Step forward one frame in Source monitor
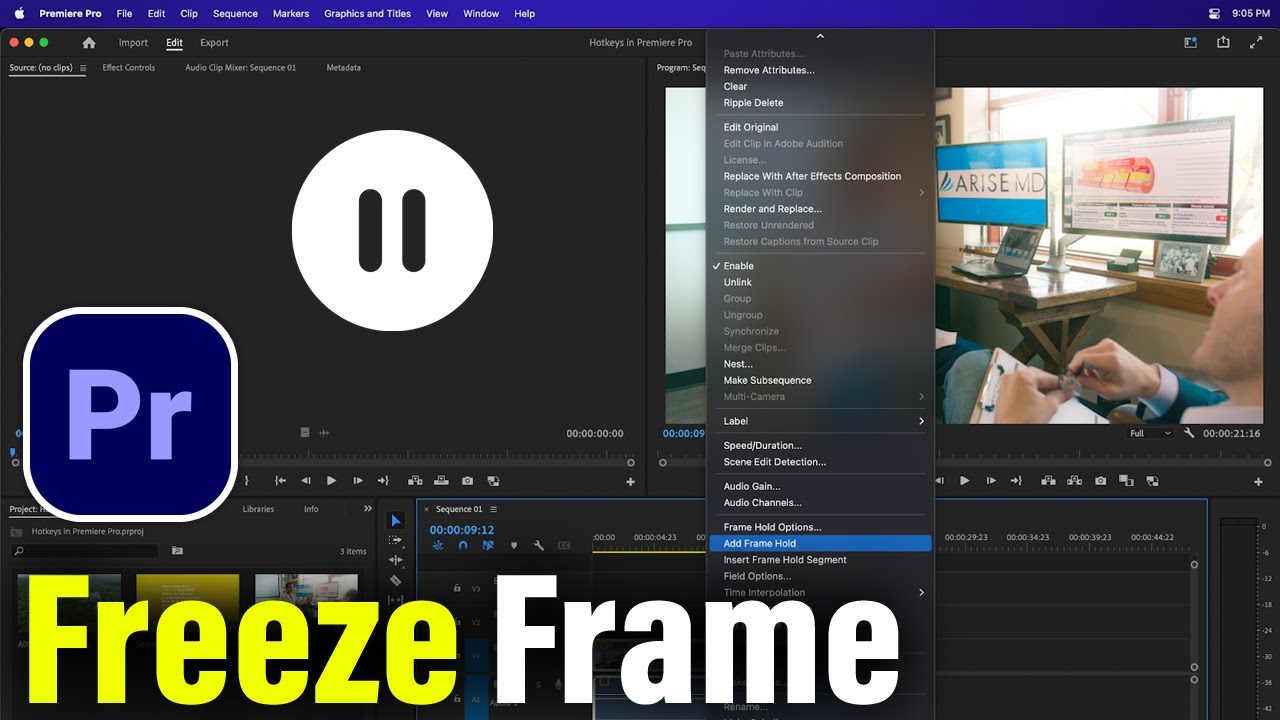The width and height of the screenshot is (1280, 720). pos(358,481)
